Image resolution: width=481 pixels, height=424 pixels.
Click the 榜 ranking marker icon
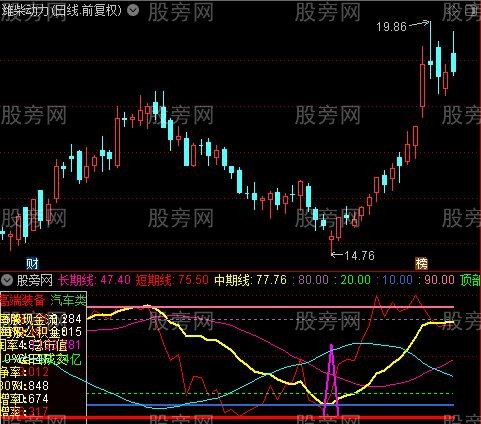click(x=421, y=264)
